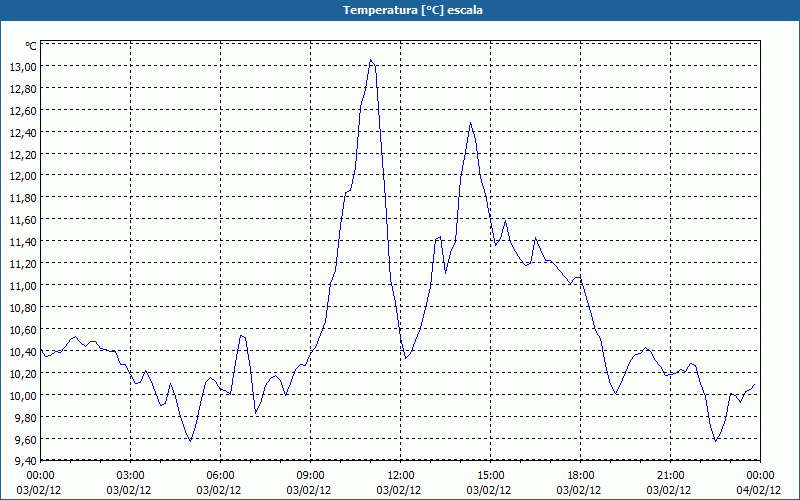Click the 11,00 temperature axis label
Screen dimensions: 800x500
[x=22, y=286]
